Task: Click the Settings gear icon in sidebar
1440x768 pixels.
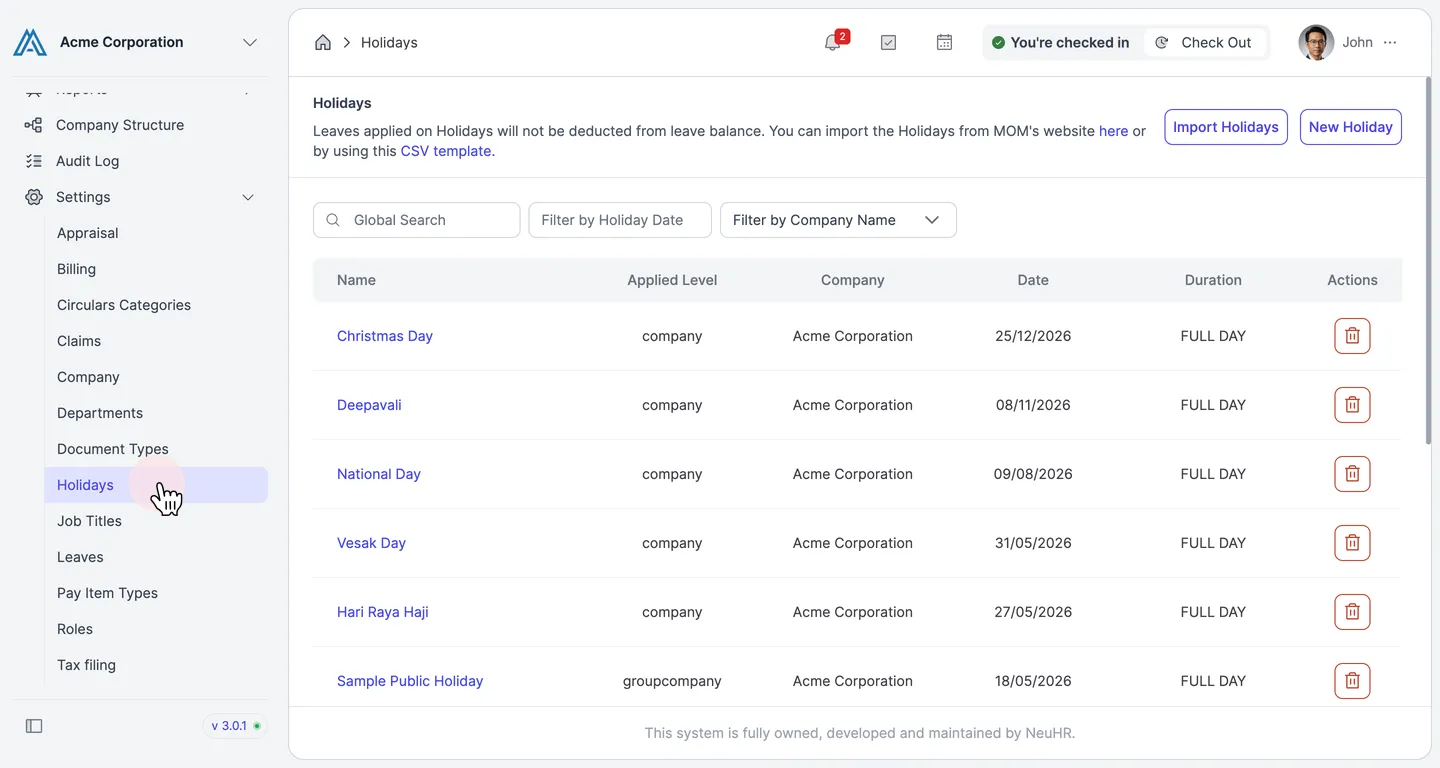Action: click(34, 197)
